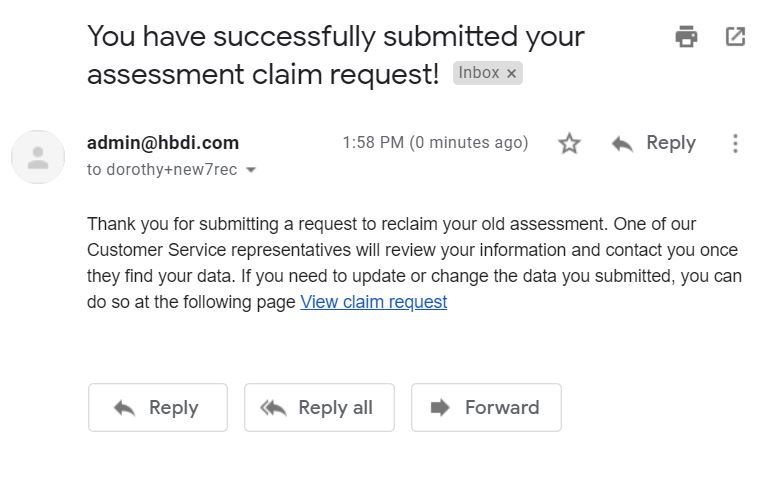Click the double-arrow icon inside Reply all
The height and width of the screenshot is (493, 765).
pyautogui.click(x=273, y=407)
